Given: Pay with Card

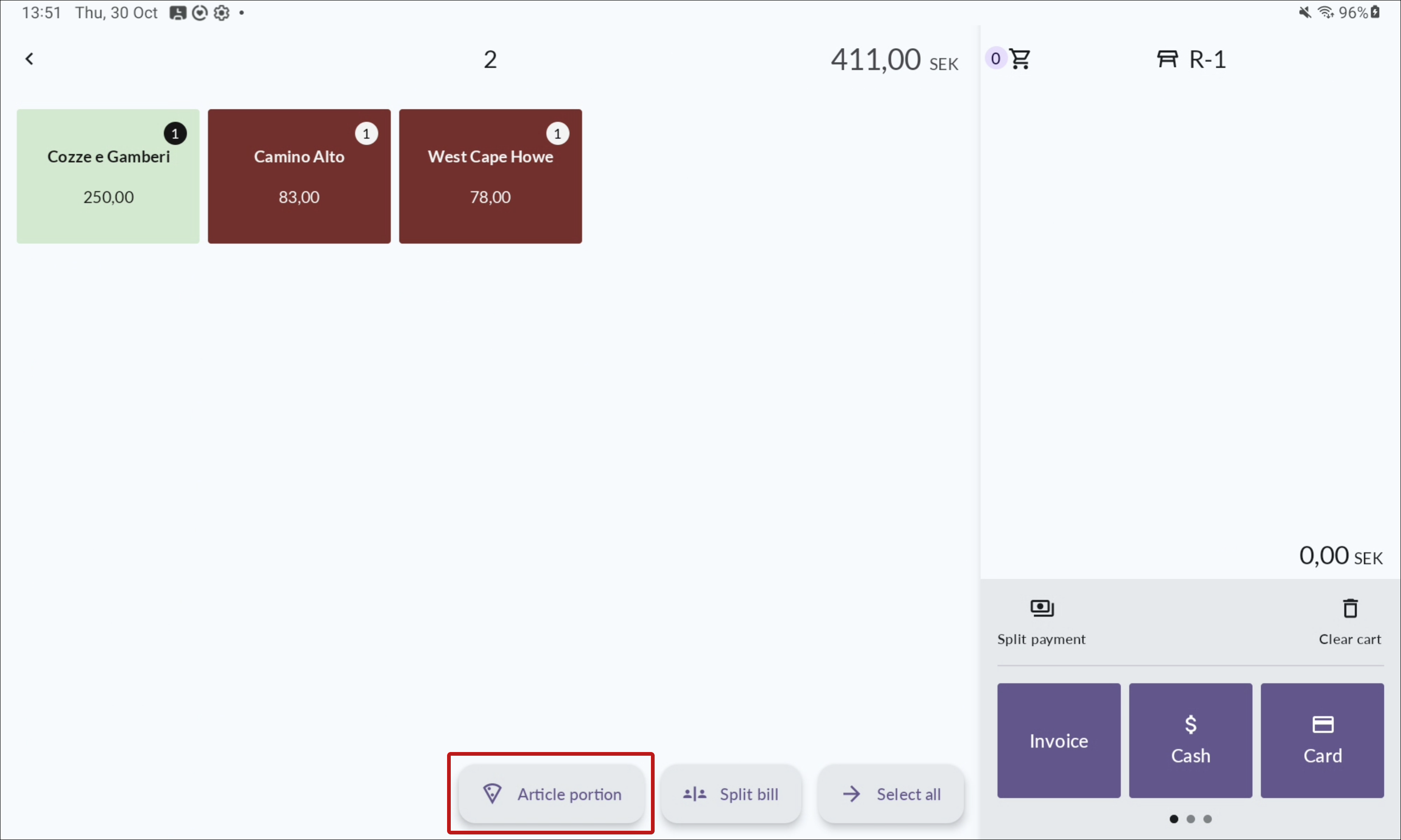Looking at the screenshot, I should [x=1322, y=740].
